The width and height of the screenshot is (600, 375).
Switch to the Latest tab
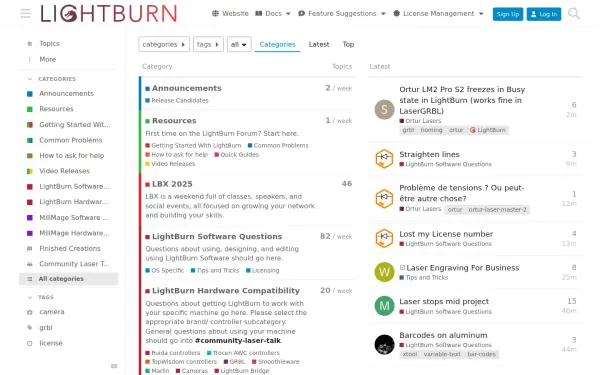[319, 44]
